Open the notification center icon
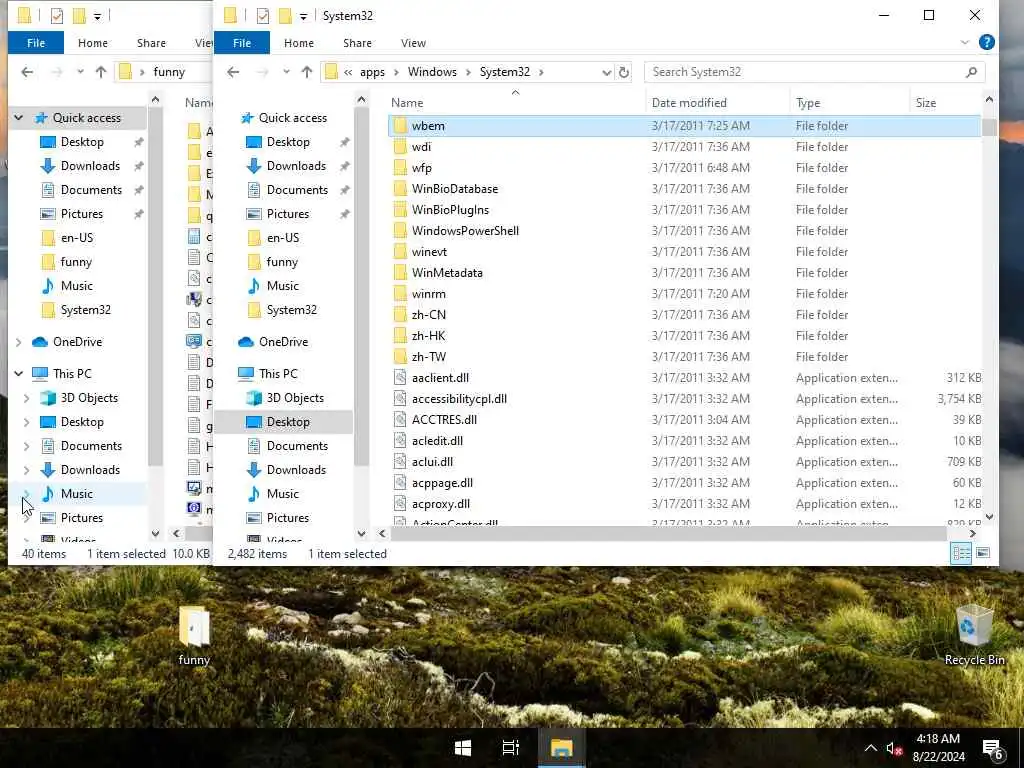This screenshot has width=1024, height=768. click(x=993, y=748)
